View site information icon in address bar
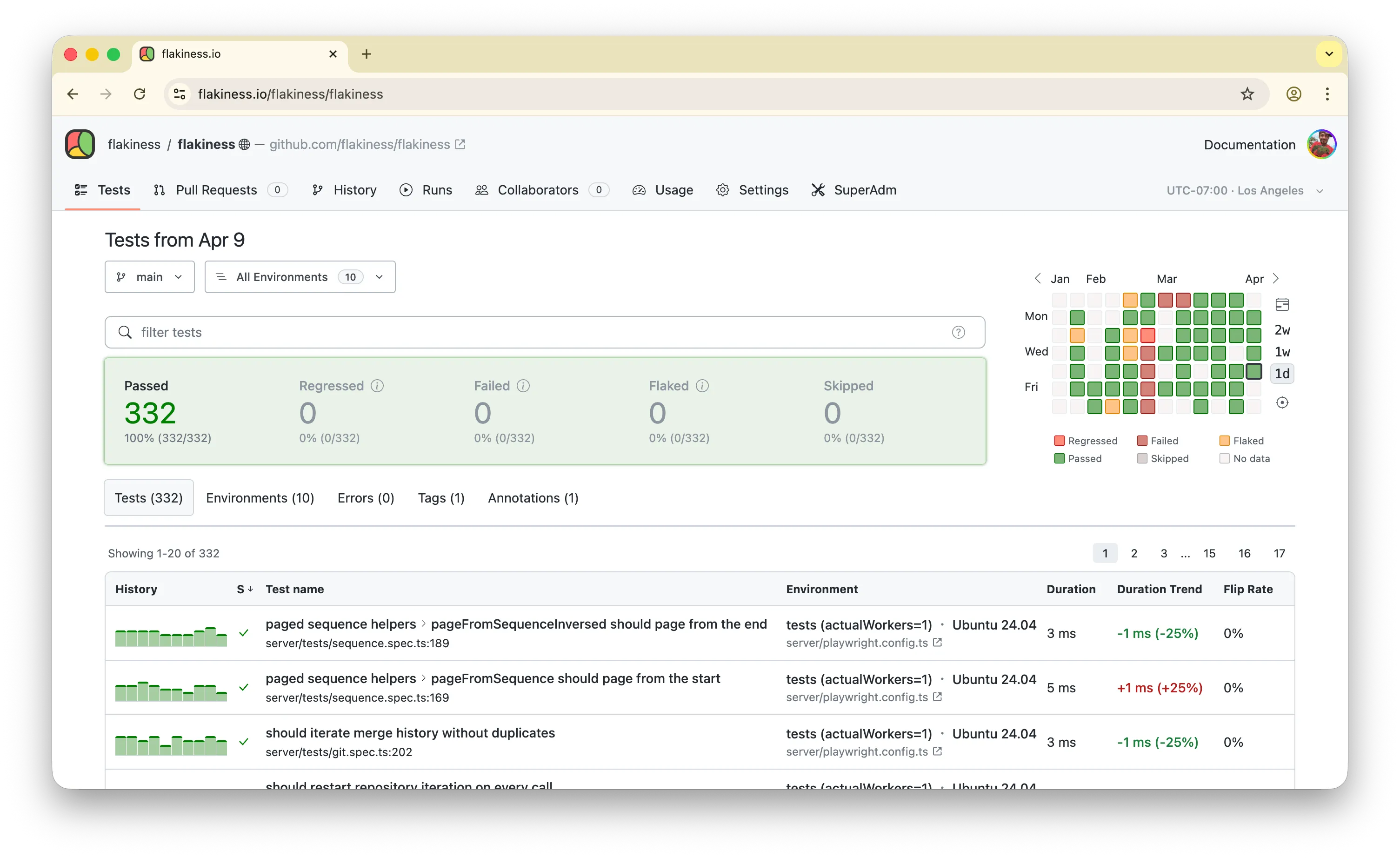The image size is (1400, 858). tap(180, 94)
